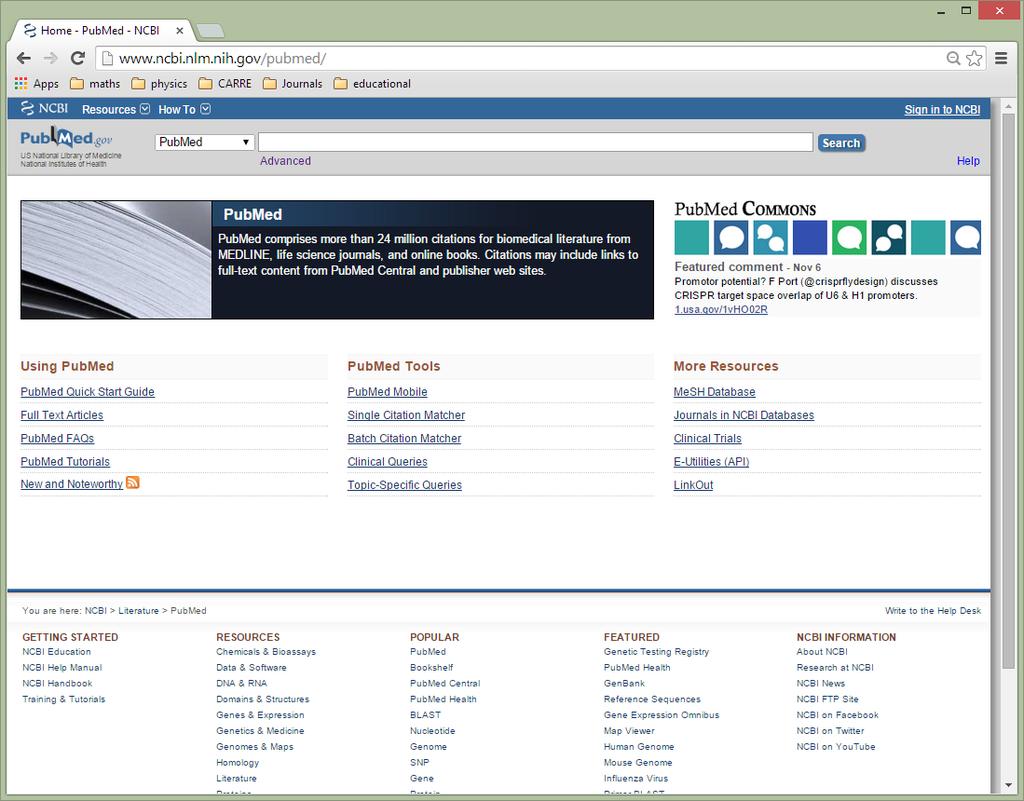Open Gene Expression Omnibus footer link
The width and height of the screenshot is (1024, 801).
pyautogui.click(x=662, y=715)
